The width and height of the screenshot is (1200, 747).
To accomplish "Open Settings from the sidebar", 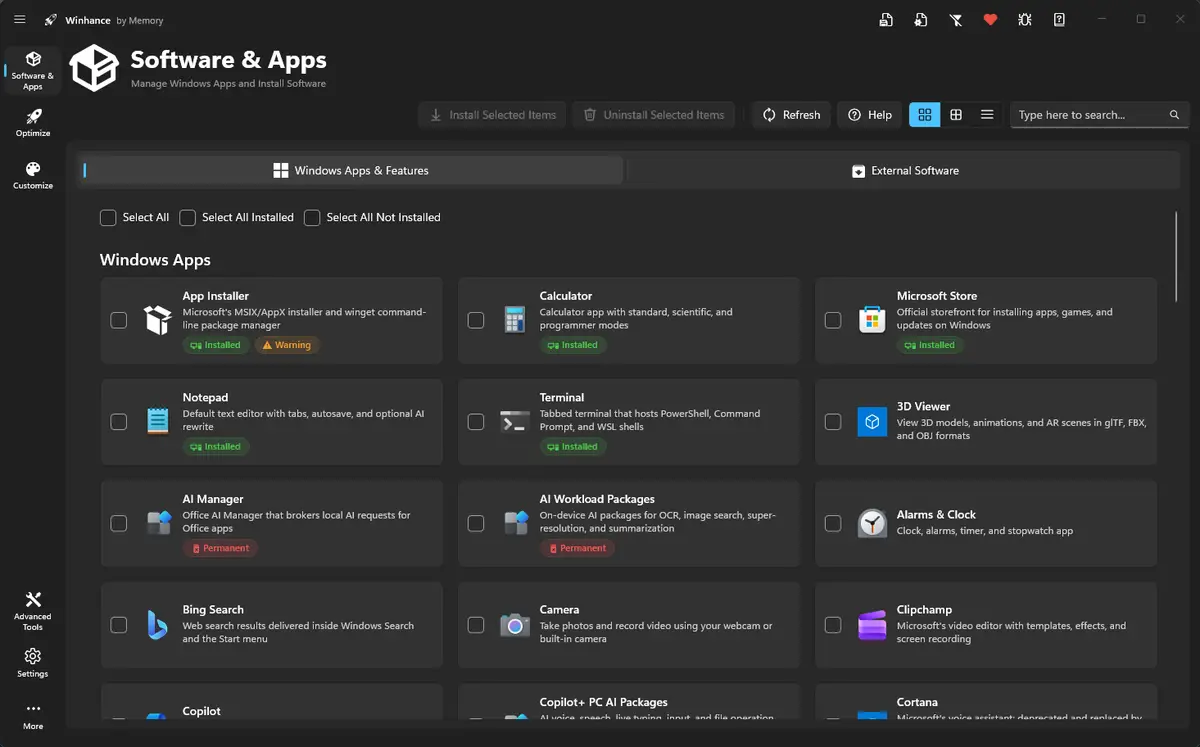I will (x=33, y=662).
